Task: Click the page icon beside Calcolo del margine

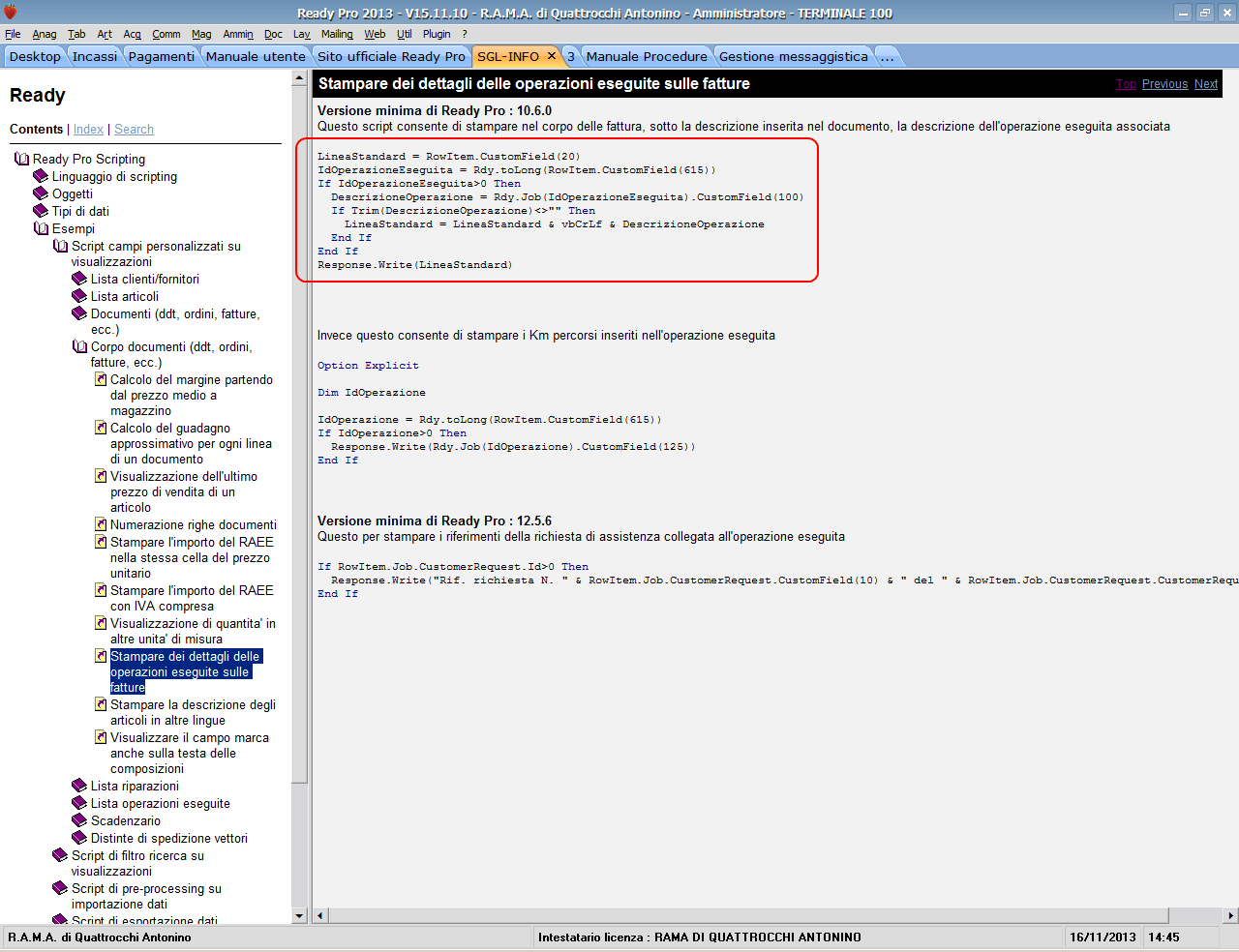Action: click(x=101, y=379)
